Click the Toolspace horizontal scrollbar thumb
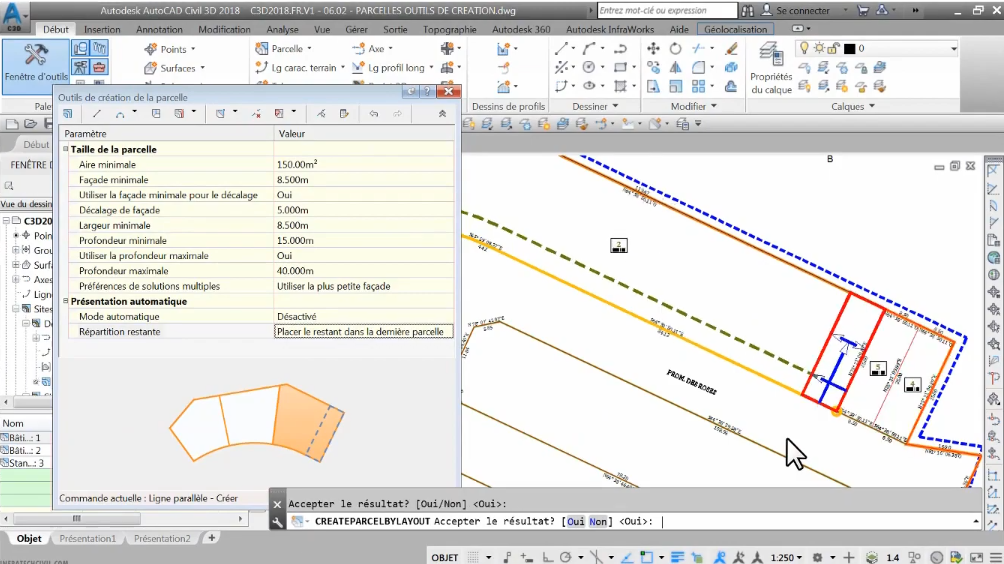The height and width of the screenshot is (564, 1004). [x=77, y=519]
